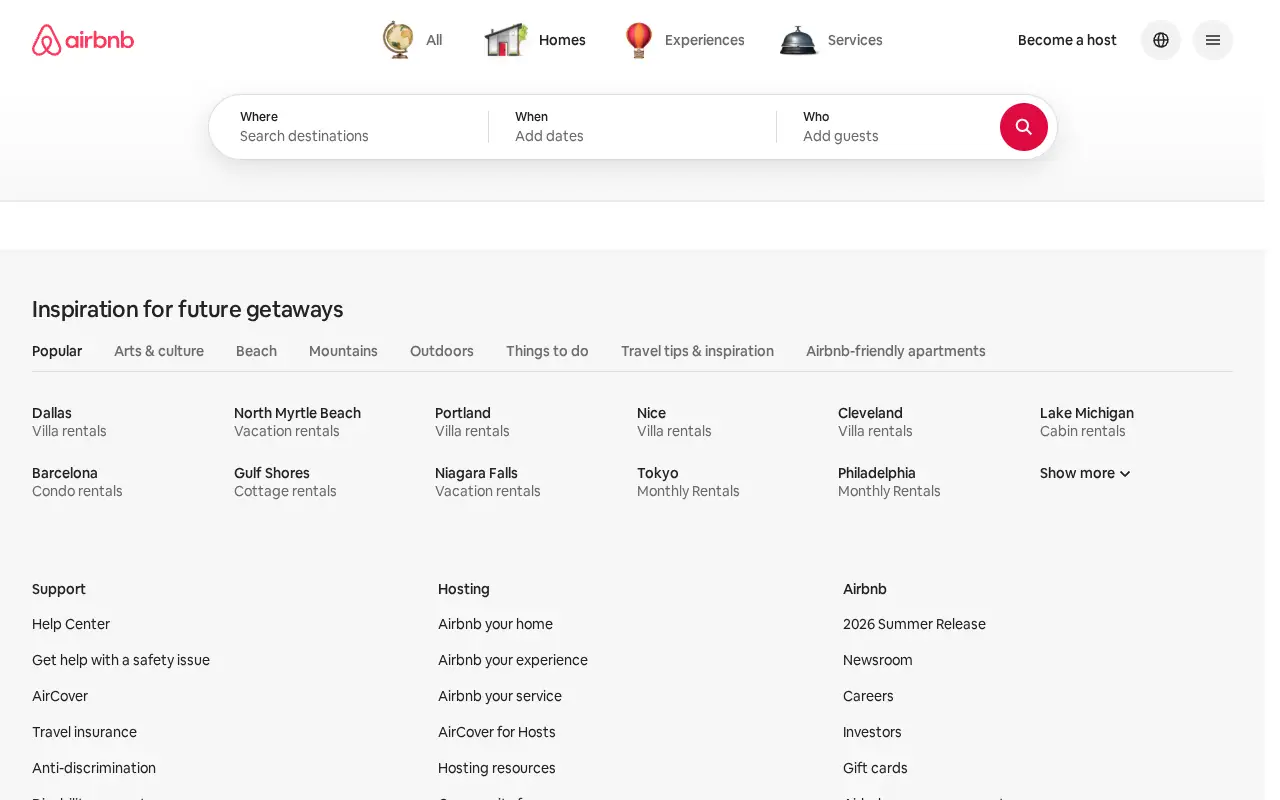Viewport: 1280px width, 800px height.
Task: Open the hamburger main menu
Action: tap(1213, 40)
